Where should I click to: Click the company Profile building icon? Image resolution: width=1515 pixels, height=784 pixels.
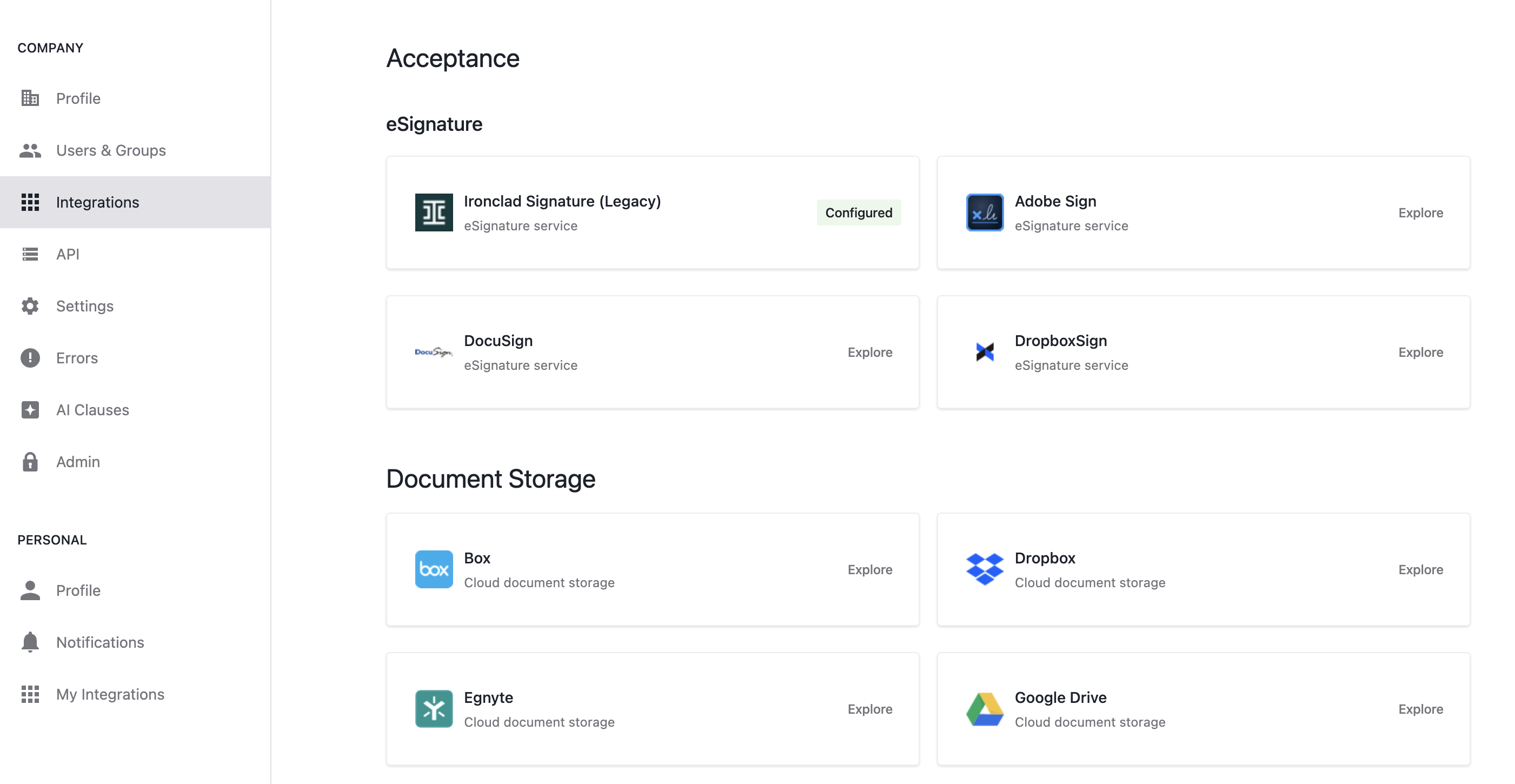(30, 98)
